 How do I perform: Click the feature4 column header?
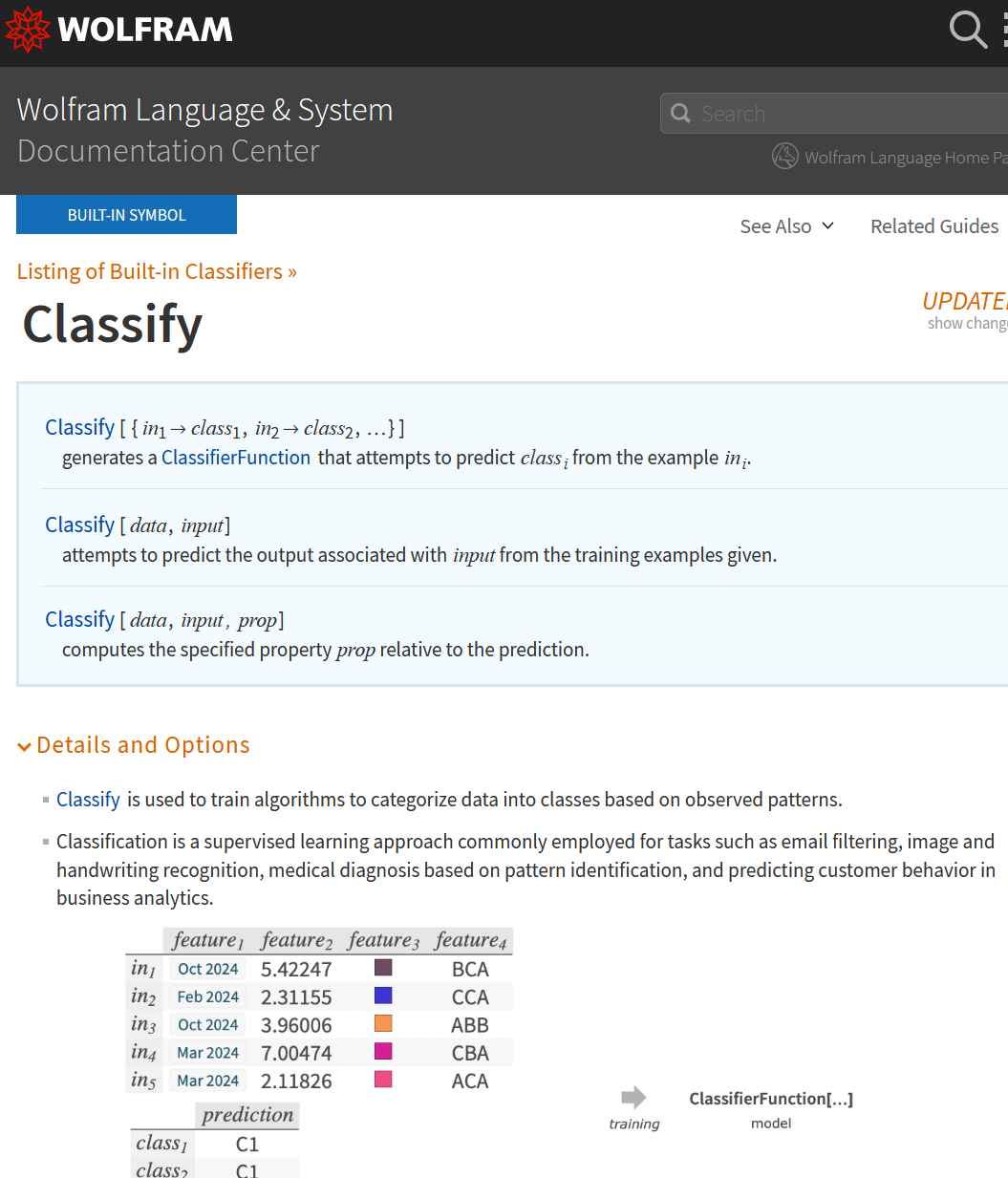[x=471, y=940]
